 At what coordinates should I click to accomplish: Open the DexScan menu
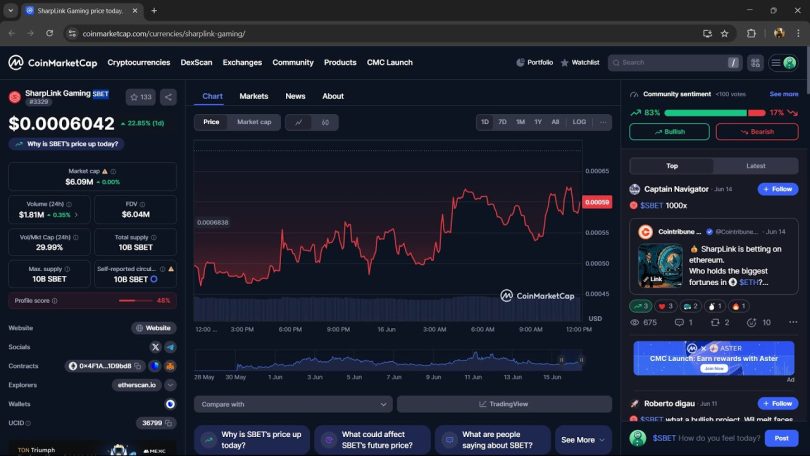click(196, 62)
